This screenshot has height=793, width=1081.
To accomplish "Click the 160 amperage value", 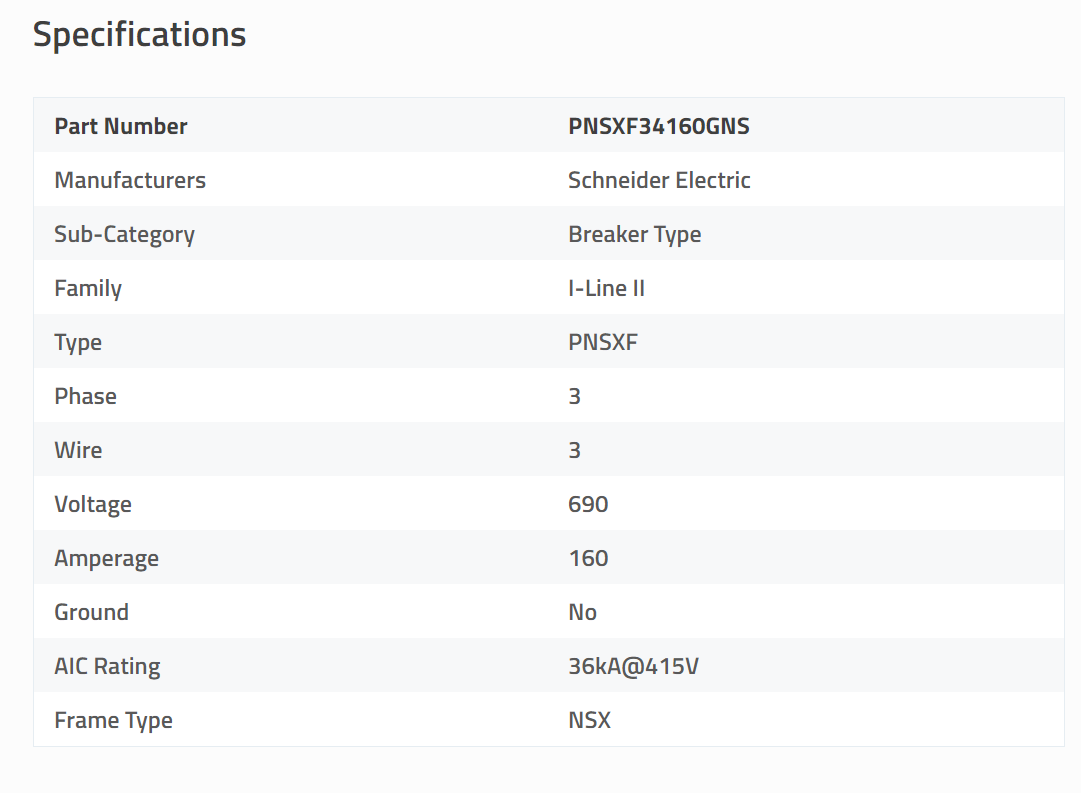I will 588,558.
